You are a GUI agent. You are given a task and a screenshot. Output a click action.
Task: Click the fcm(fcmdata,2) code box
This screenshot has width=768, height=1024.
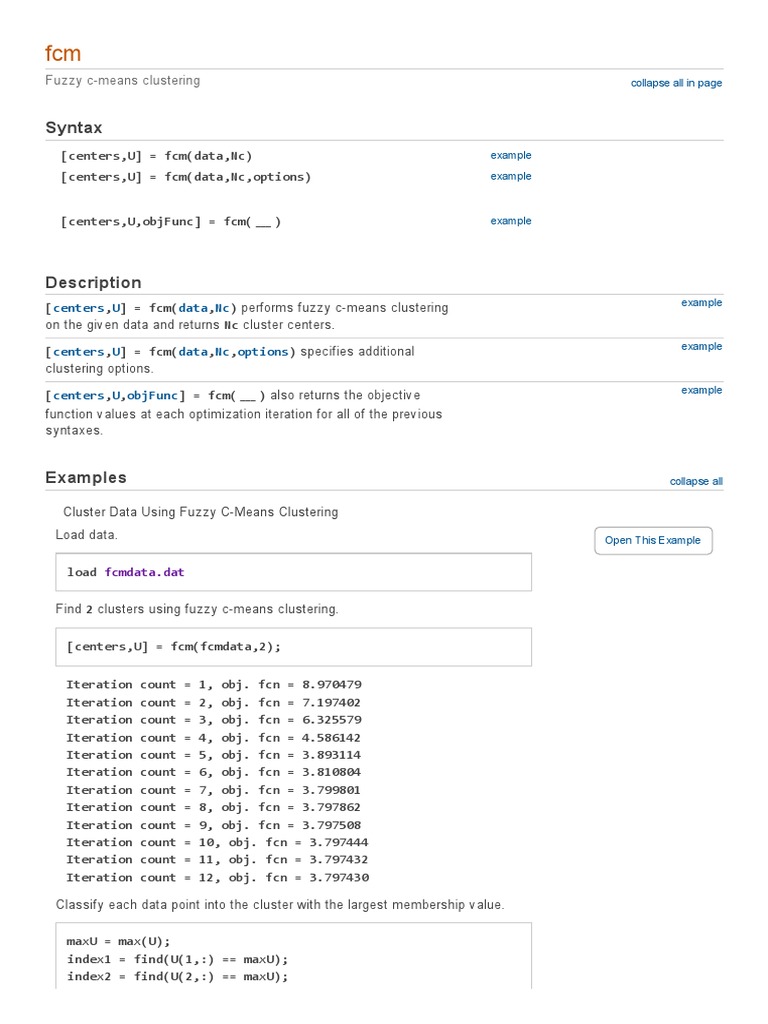click(294, 646)
